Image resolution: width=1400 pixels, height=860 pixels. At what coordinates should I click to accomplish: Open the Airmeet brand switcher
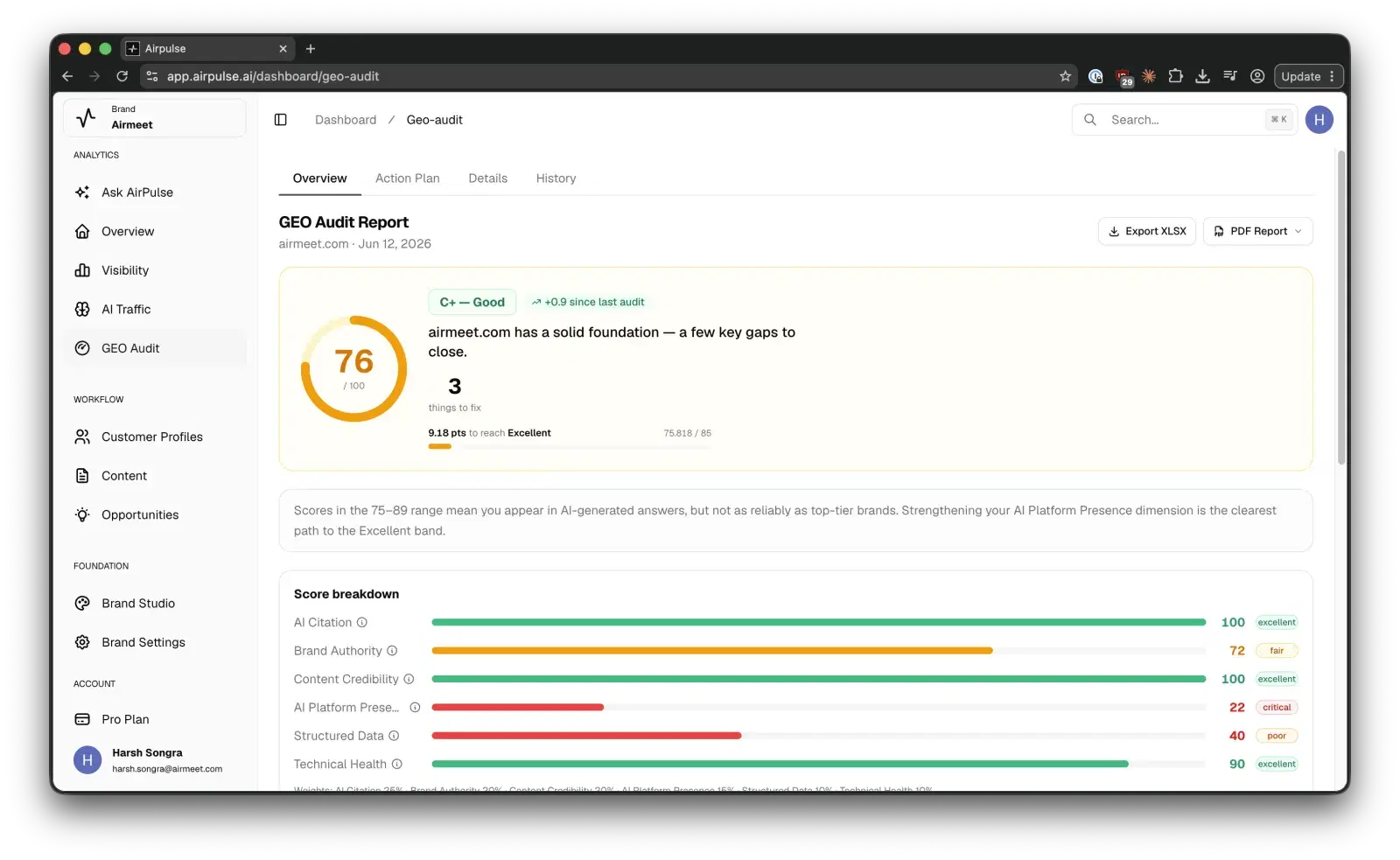[155, 117]
